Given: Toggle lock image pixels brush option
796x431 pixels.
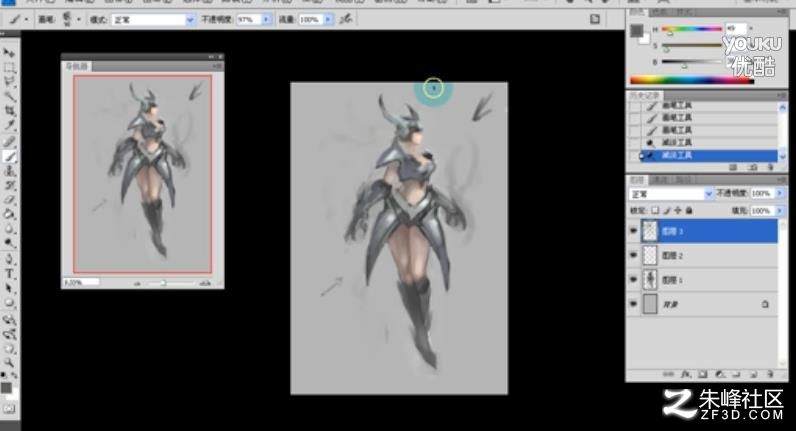Looking at the screenshot, I should pos(667,210).
